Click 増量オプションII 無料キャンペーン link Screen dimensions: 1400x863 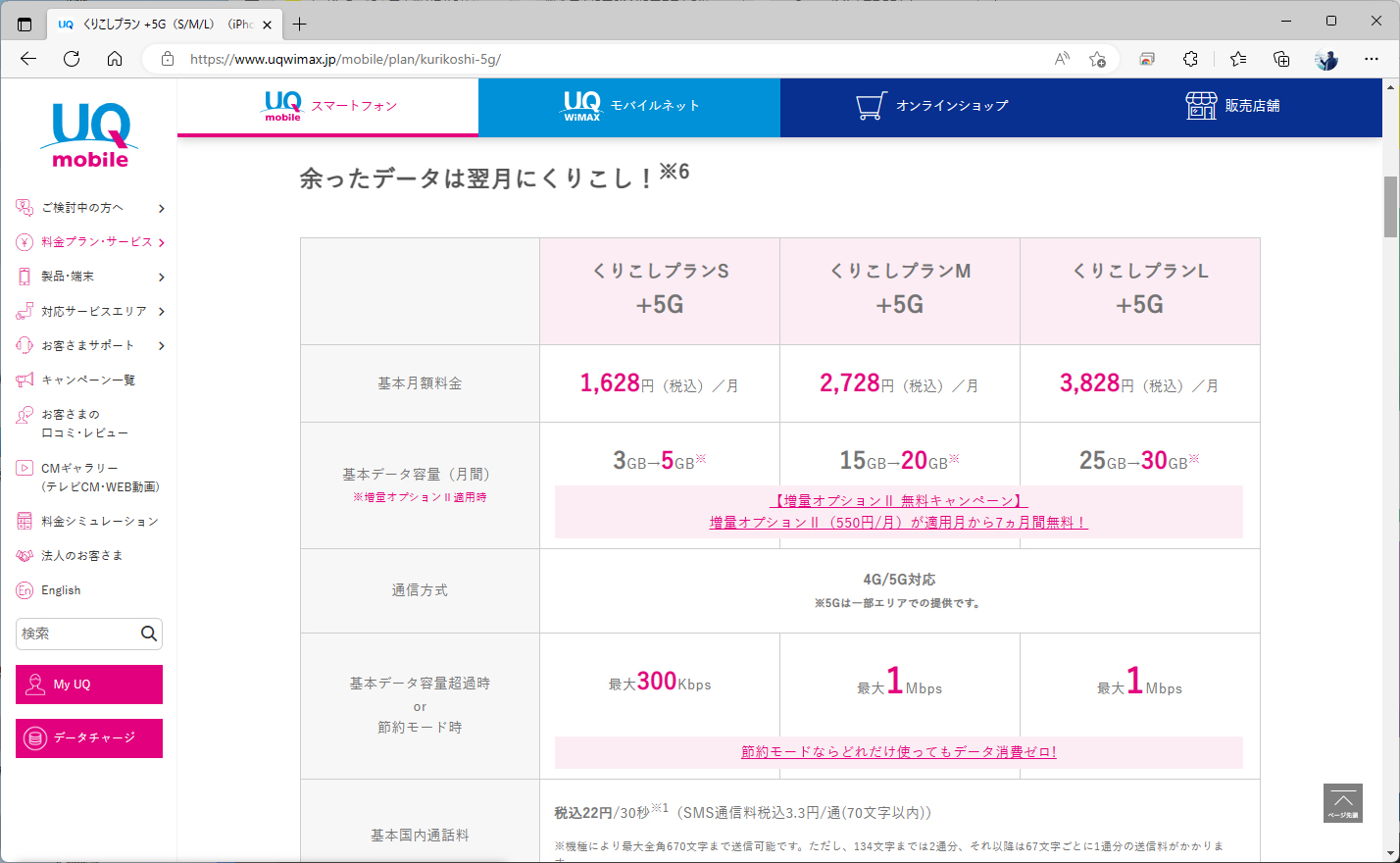click(899, 501)
